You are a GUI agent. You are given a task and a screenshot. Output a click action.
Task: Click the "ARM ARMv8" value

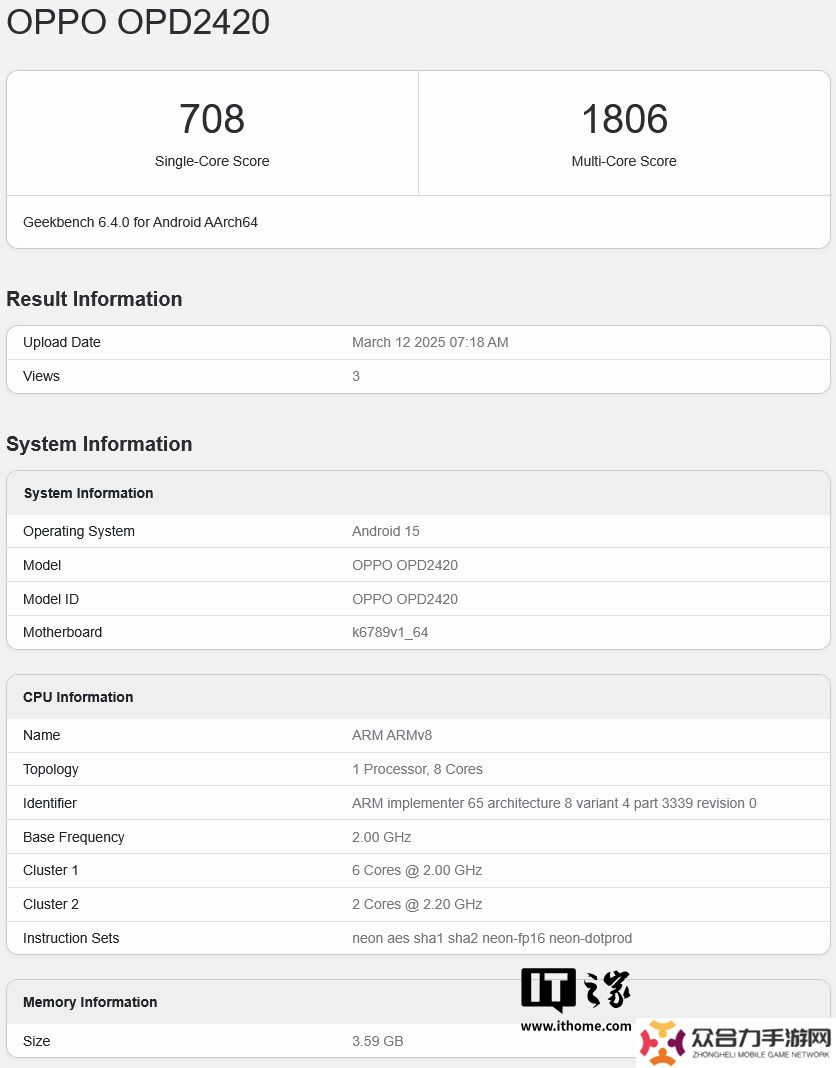click(392, 735)
